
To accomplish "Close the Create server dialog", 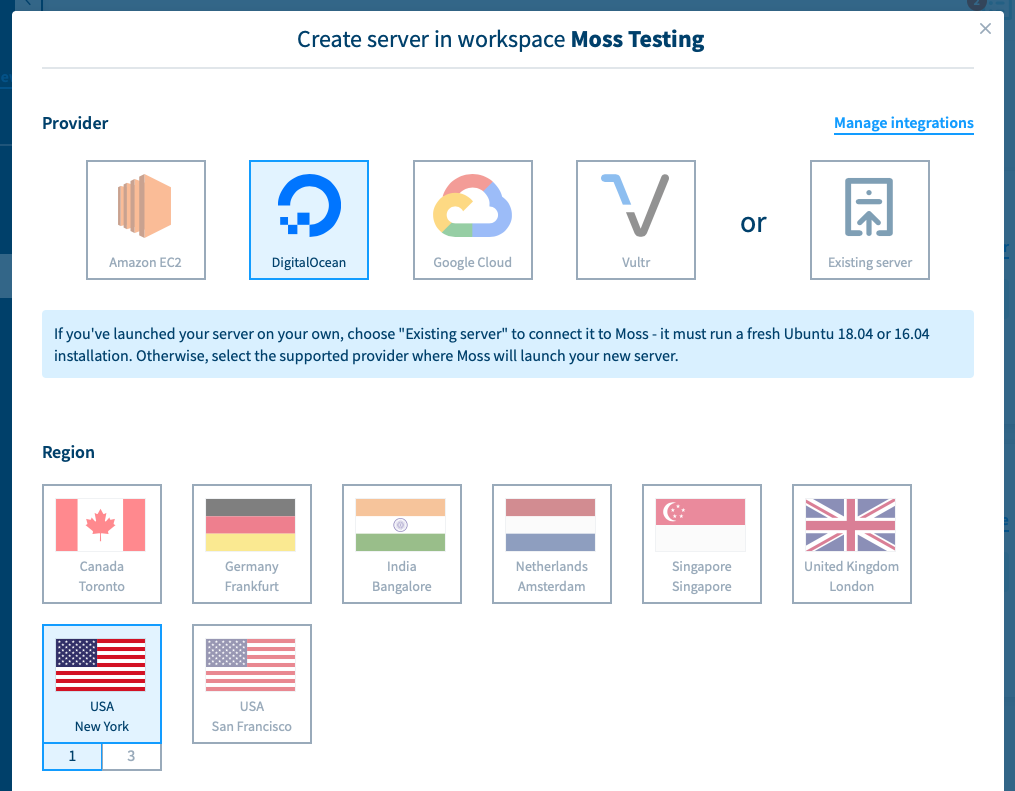I will coord(985,28).
